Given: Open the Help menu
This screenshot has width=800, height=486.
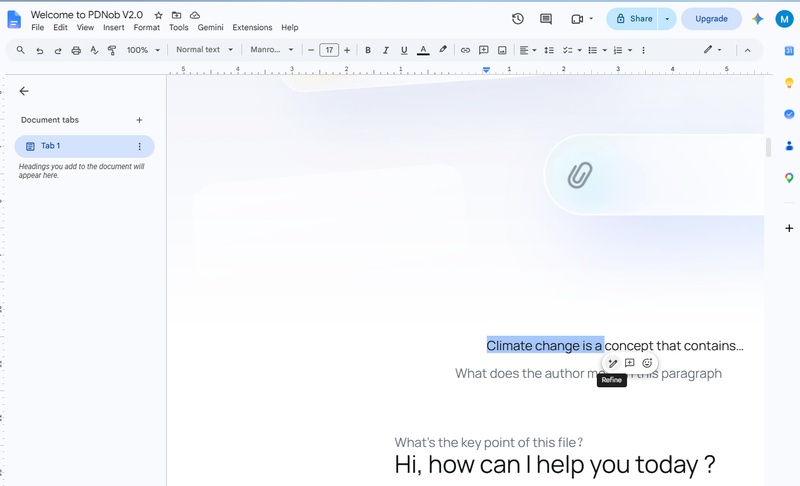Looking at the screenshot, I should pos(289,28).
